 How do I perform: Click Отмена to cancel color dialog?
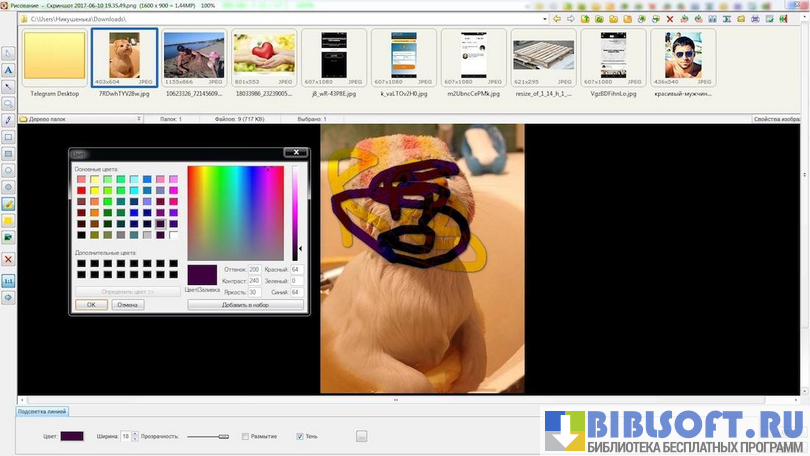tap(127, 304)
